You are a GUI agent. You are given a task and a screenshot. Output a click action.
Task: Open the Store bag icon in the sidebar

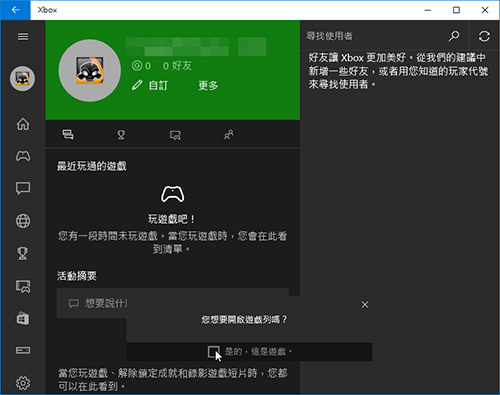[23, 318]
